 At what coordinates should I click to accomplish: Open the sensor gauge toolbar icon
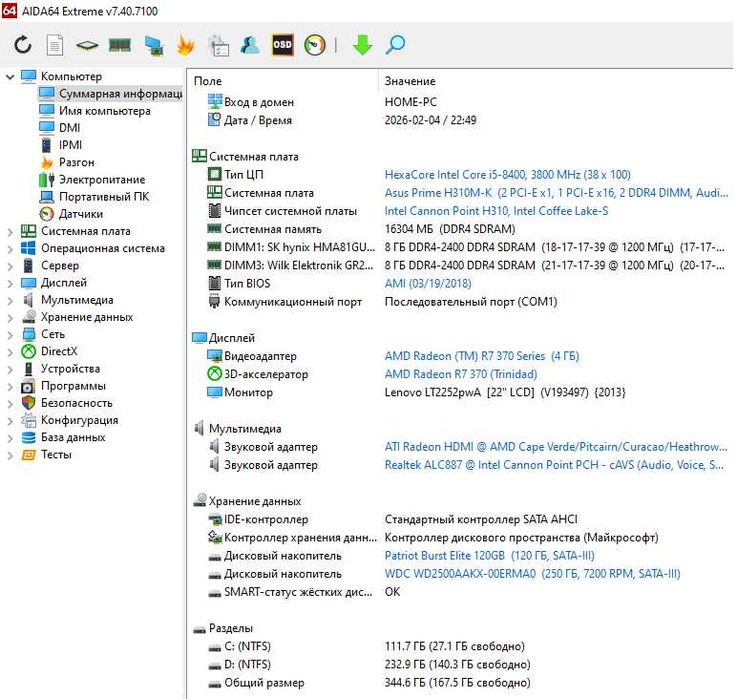[315, 45]
